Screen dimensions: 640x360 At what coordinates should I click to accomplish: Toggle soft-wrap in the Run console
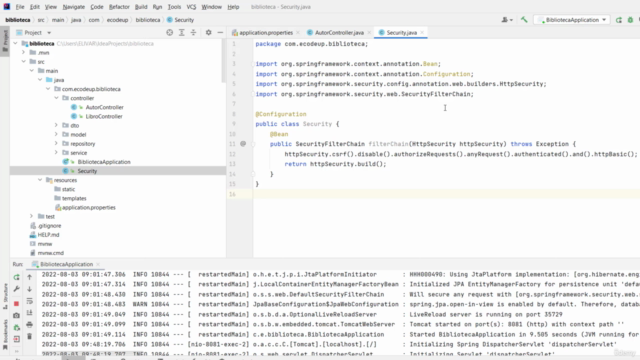29,301
